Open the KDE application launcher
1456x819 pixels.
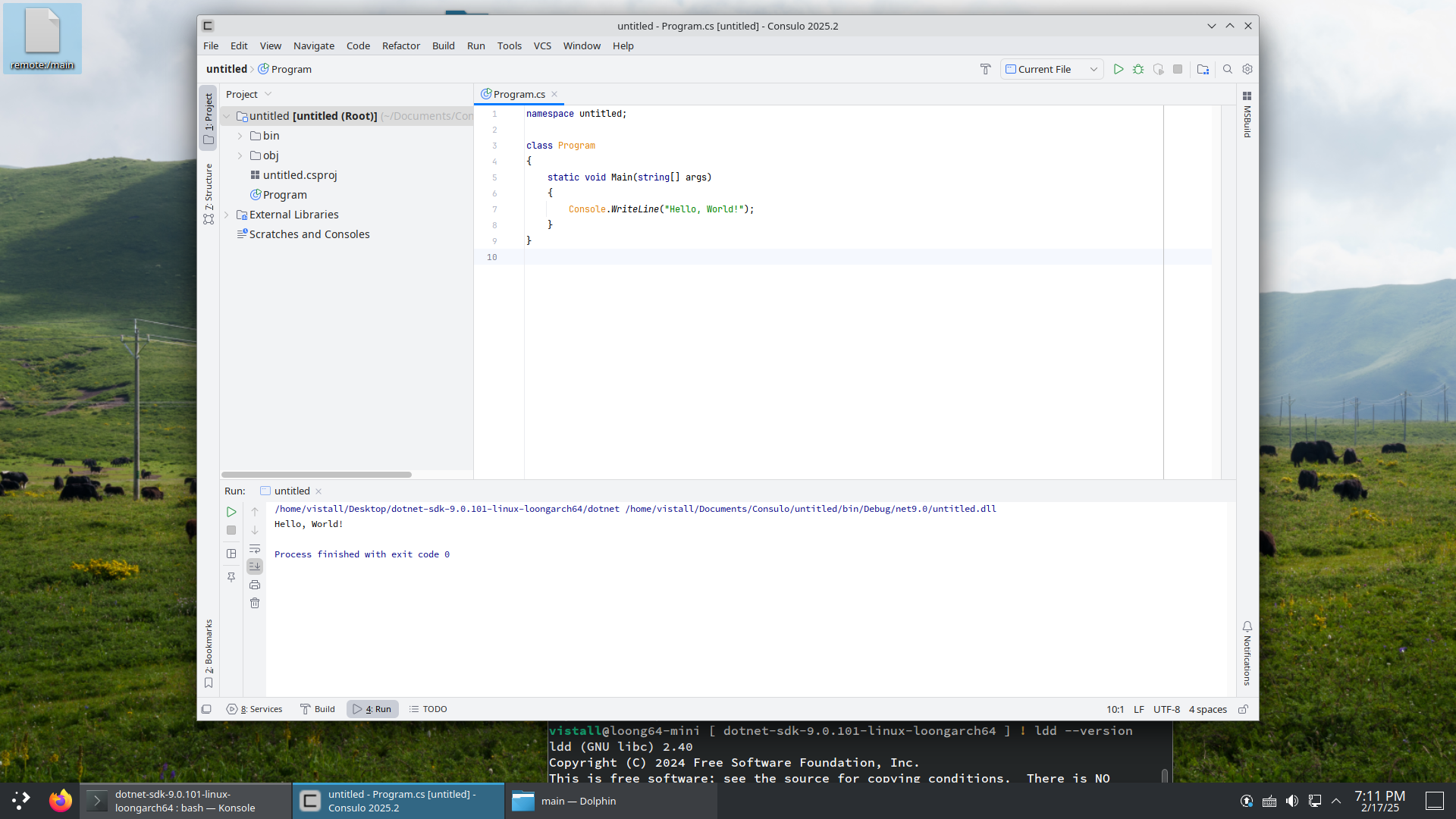tap(21, 801)
